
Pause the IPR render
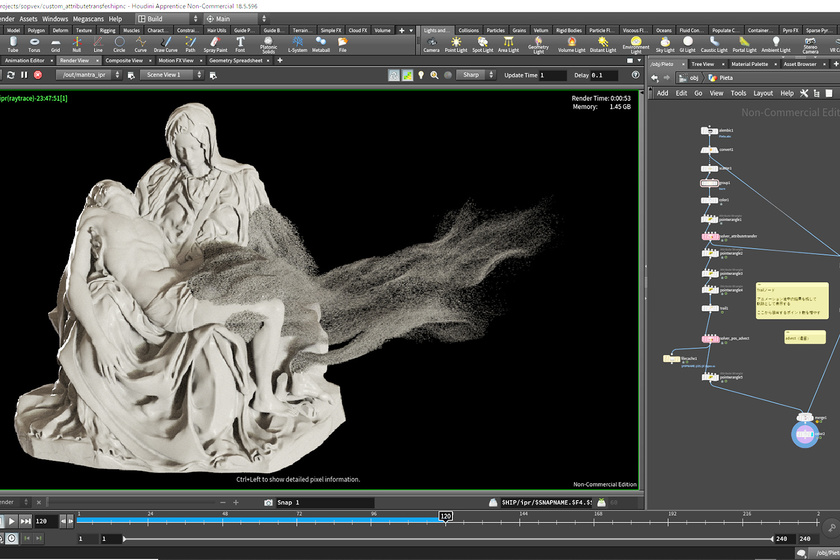point(23,75)
